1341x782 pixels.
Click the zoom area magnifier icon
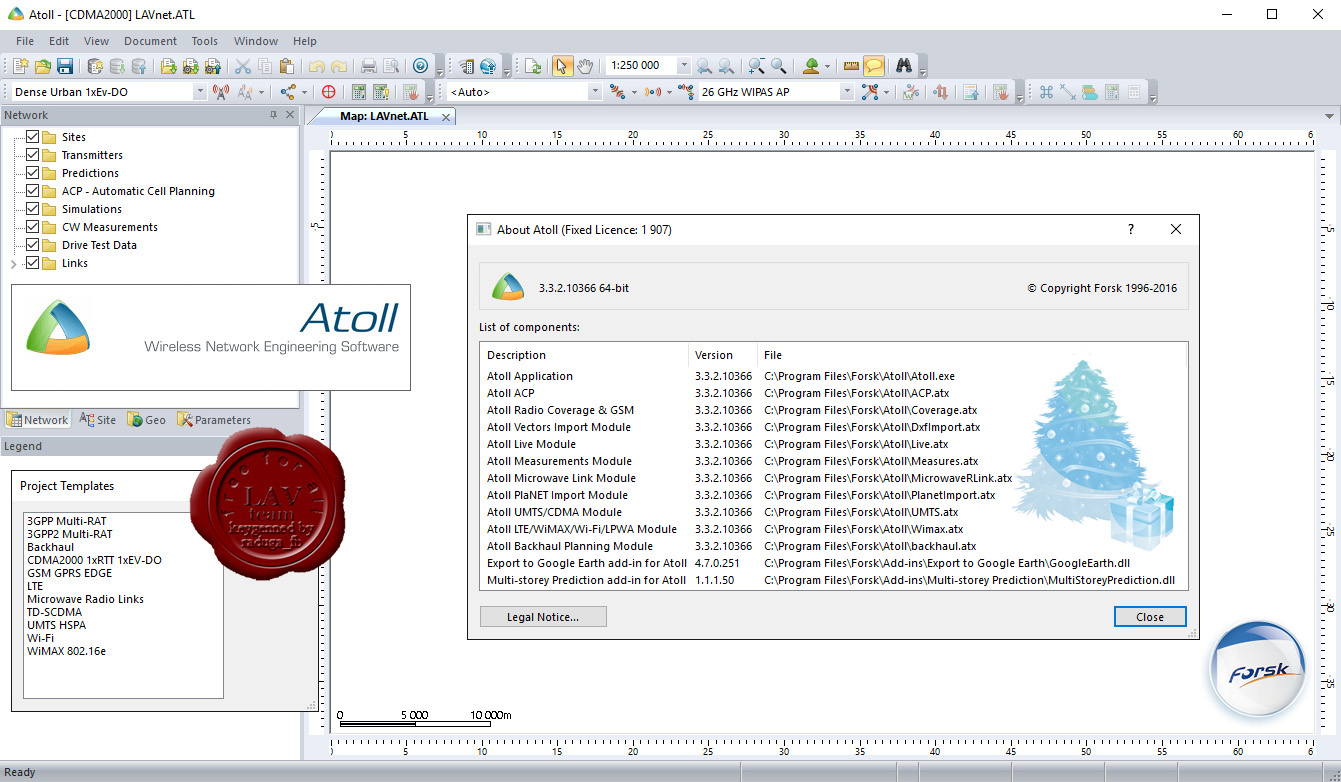point(778,66)
